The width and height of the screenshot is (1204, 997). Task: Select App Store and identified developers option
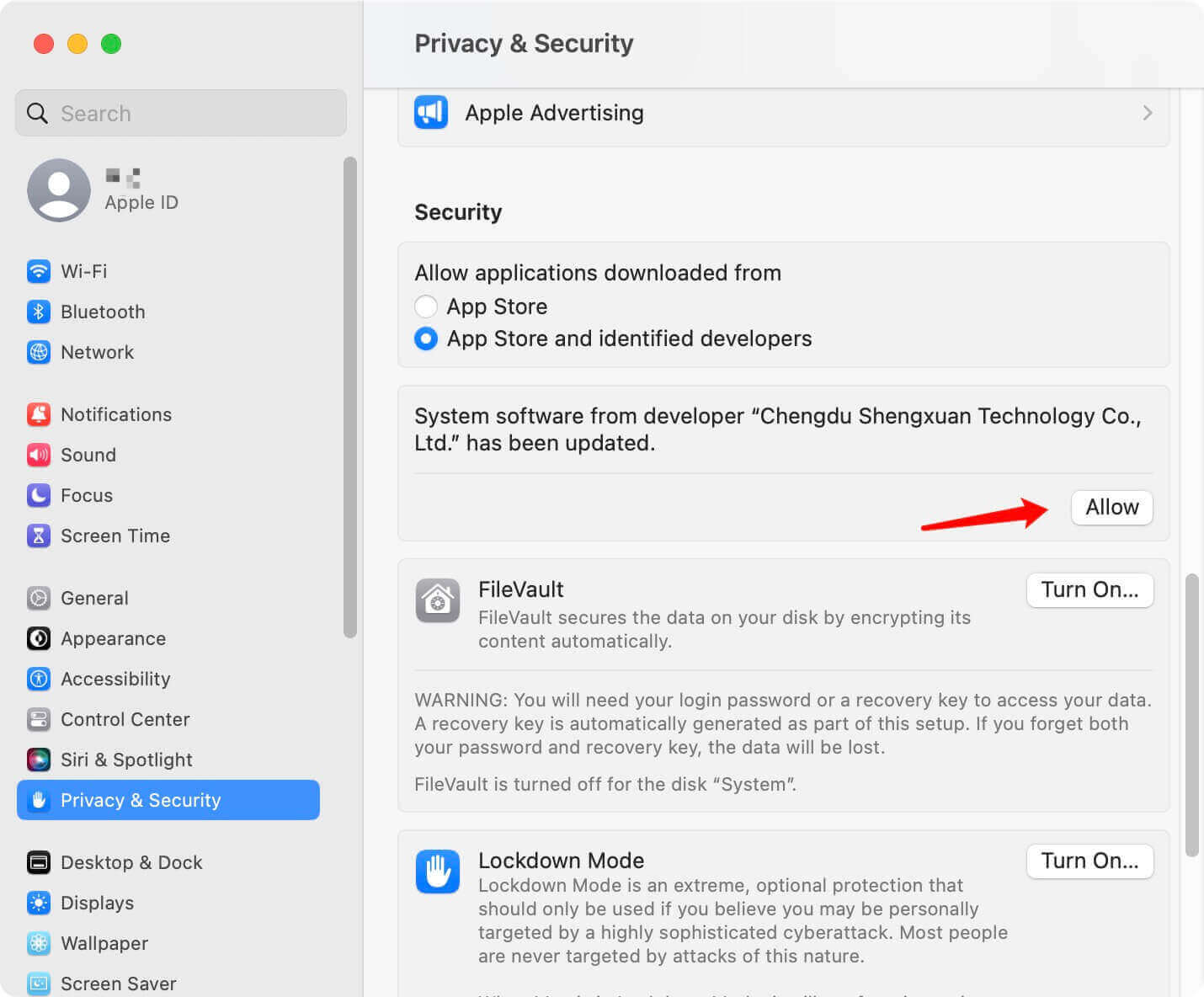coord(426,339)
